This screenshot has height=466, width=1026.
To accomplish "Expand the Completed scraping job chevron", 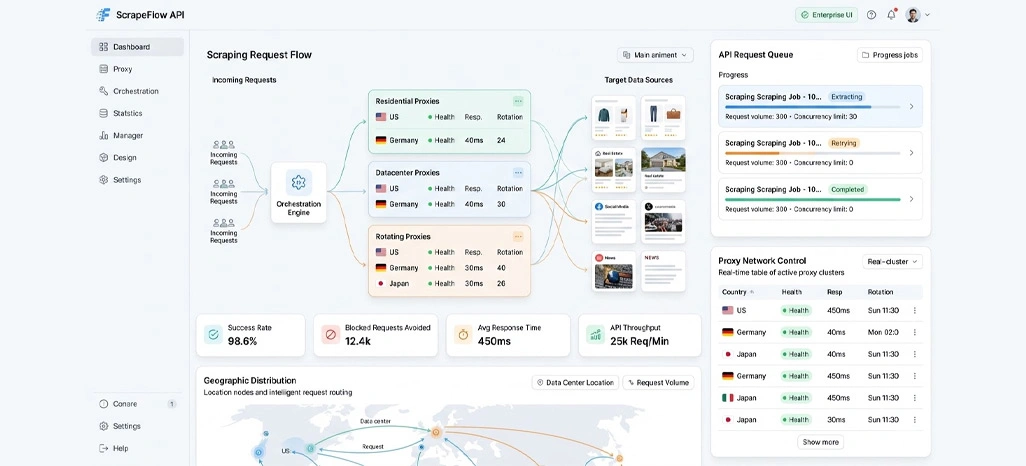I will (x=911, y=199).
